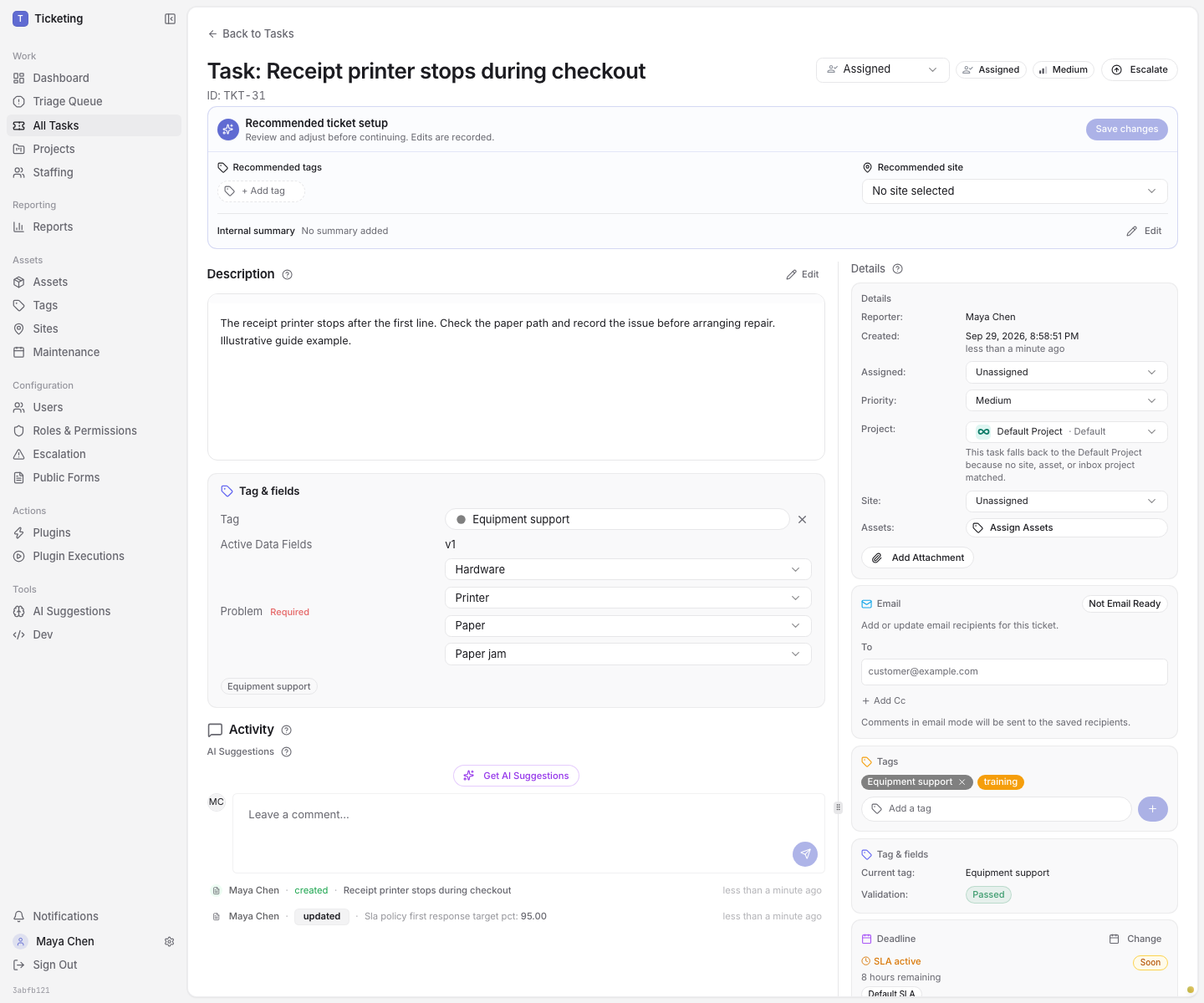The image size is (1204, 1003).
Task: Click the sparkle Recommended ticket setup icon
Action: coord(227,130)
